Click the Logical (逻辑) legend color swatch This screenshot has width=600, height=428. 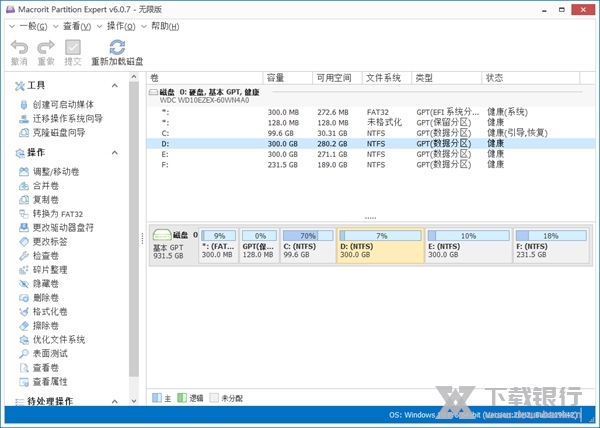[182, 398]
